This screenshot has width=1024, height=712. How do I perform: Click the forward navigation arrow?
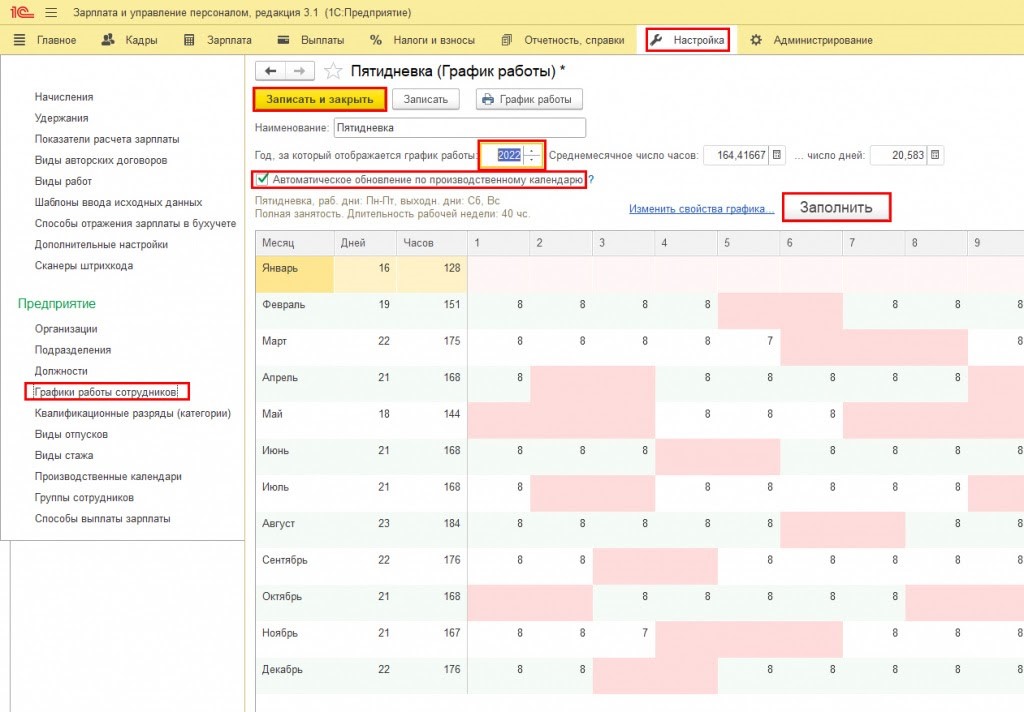(x=299, y=71)
